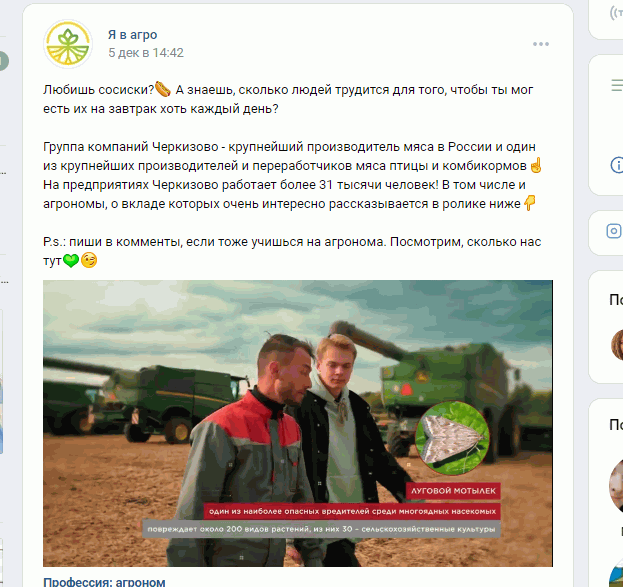Click the Instagram icon in the right sidebar
The image size is (623, 587).
614,231
